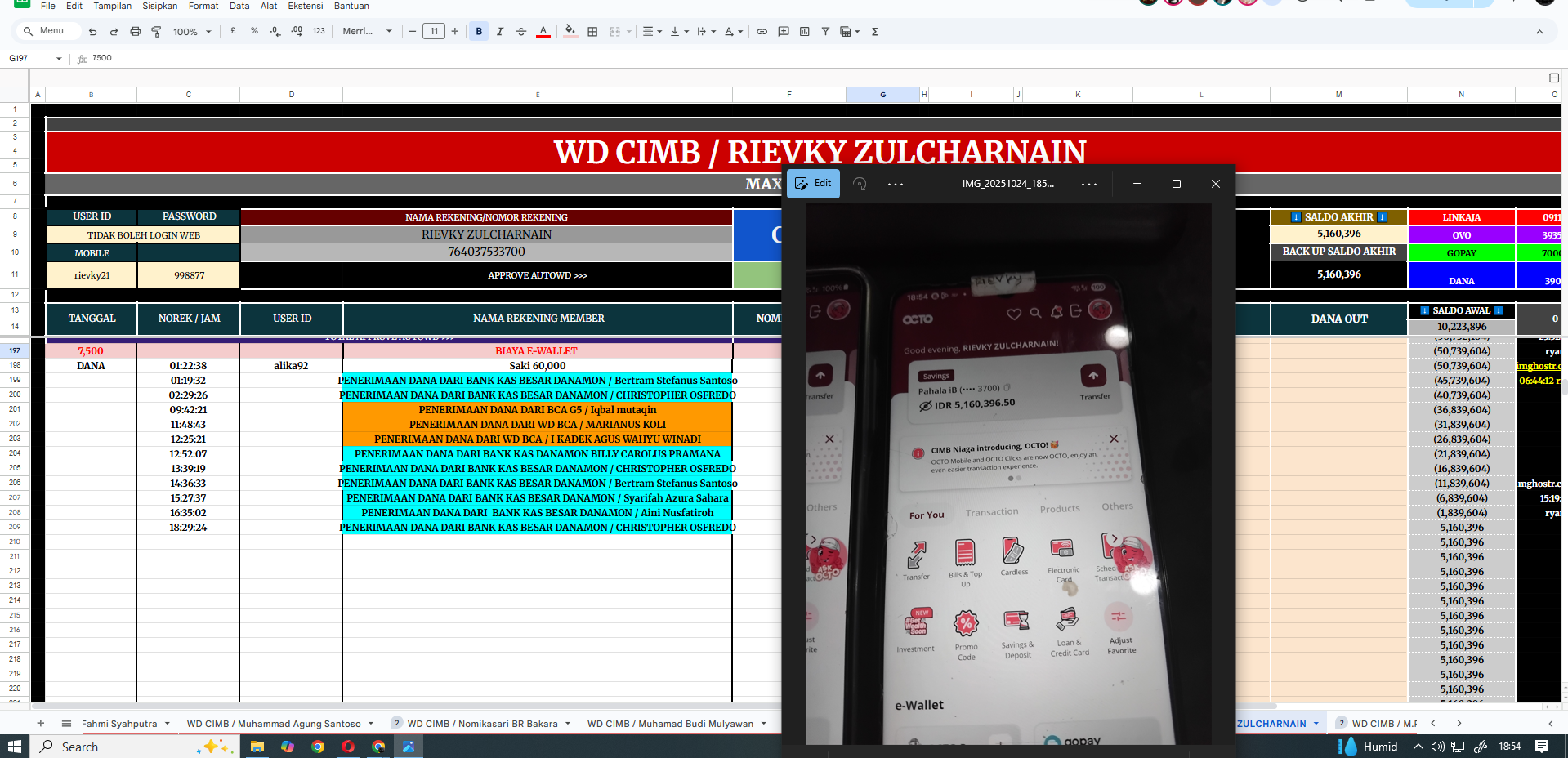Expand horizontal align options

652,31
